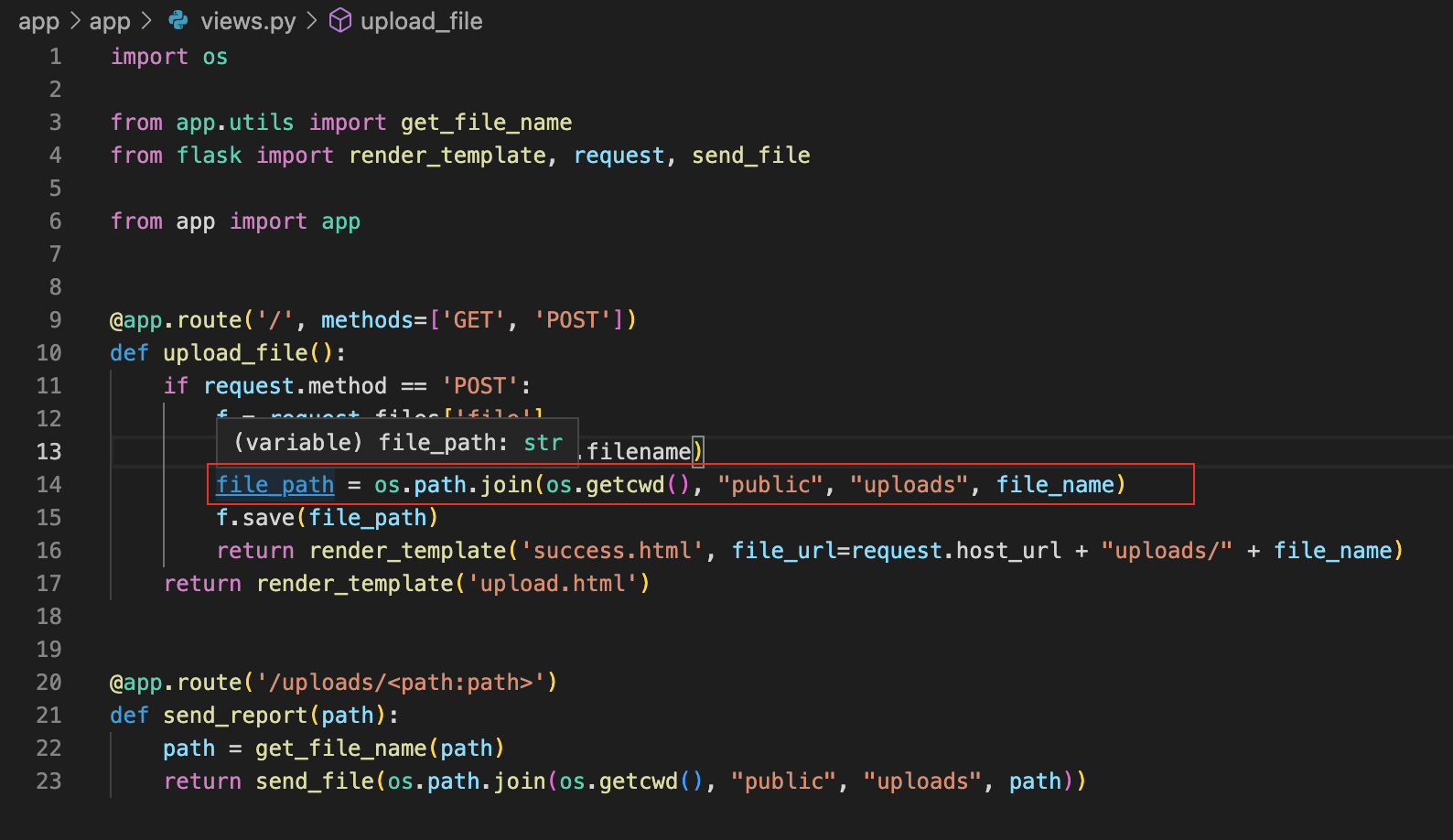This screenshot has width=1453, height=840.
Task: Click the 'upload.html' string literal
Action: click(553, 583)
